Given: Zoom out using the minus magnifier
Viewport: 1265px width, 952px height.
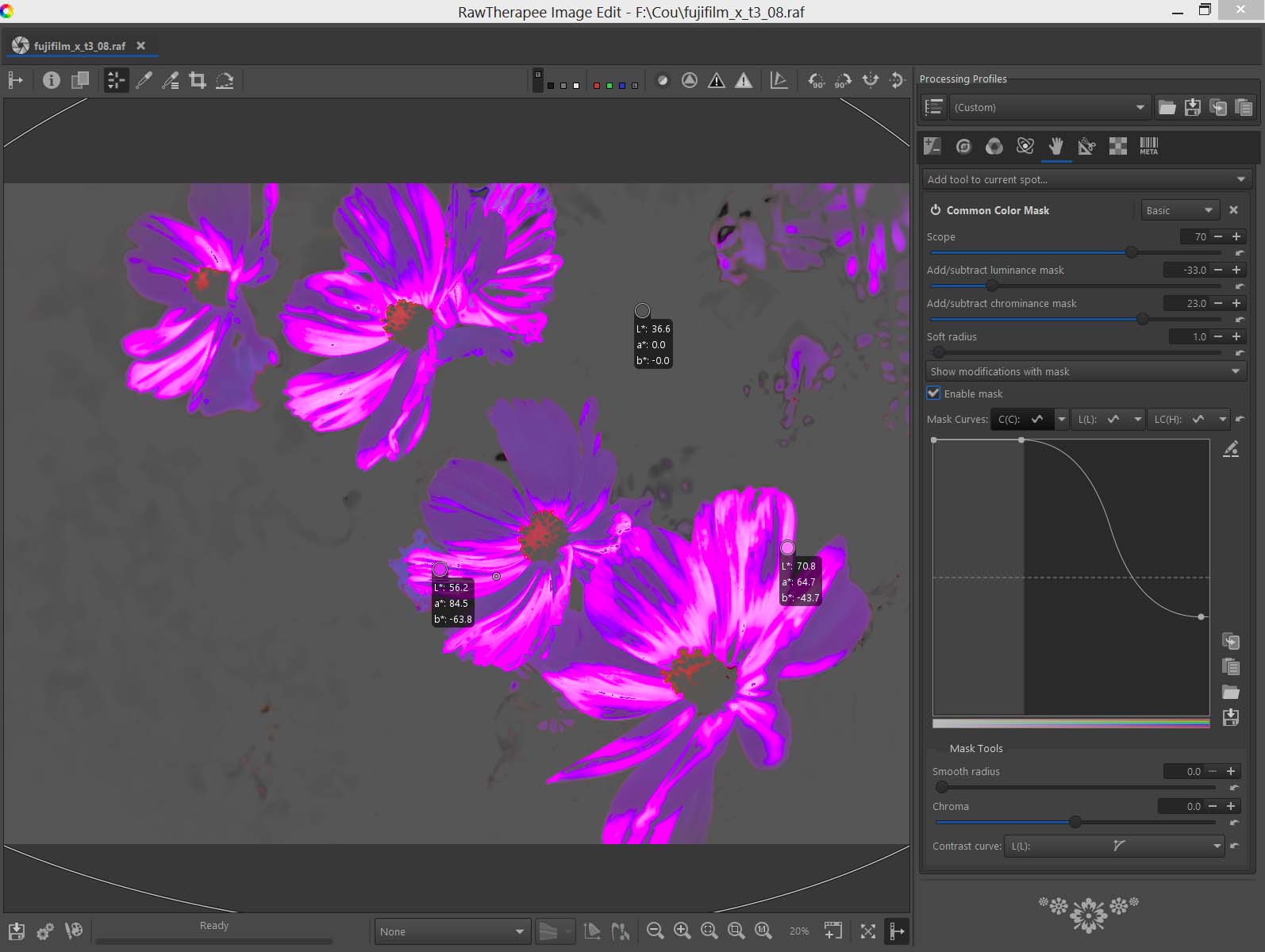Looking at the screenshot, I should point(655,931).
